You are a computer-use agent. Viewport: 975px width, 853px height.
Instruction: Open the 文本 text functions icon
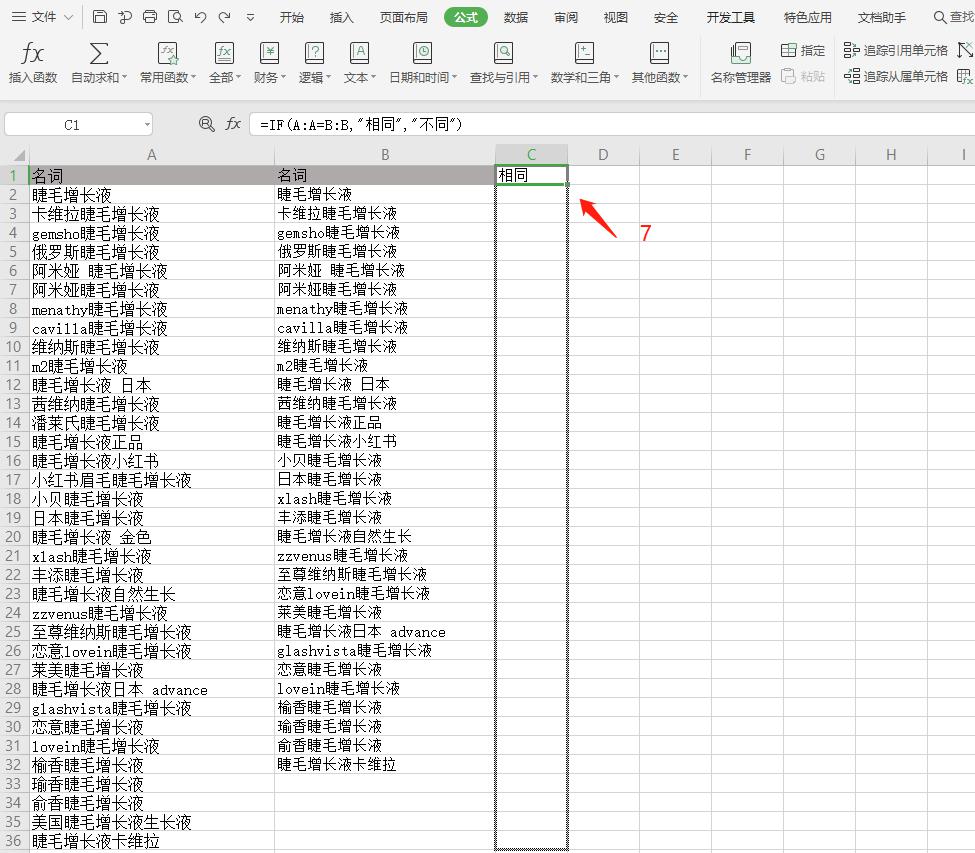[359, 53]
